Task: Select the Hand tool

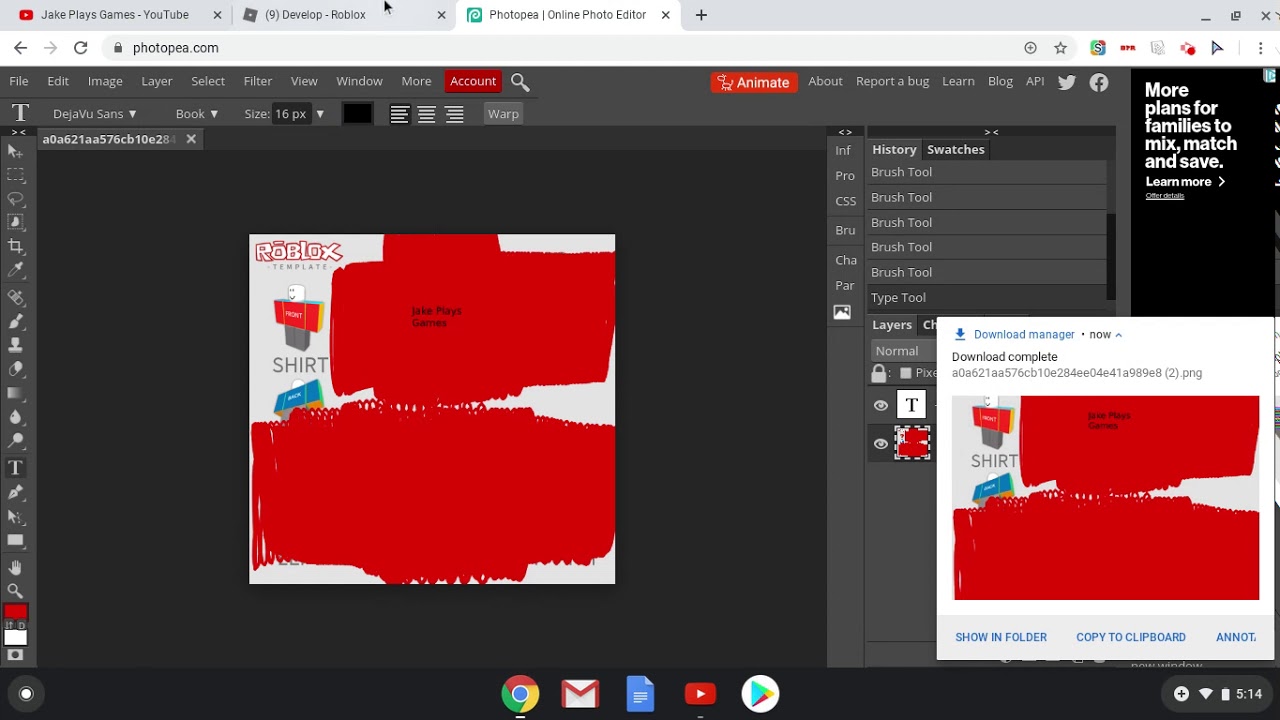Action: pos(15,567)
